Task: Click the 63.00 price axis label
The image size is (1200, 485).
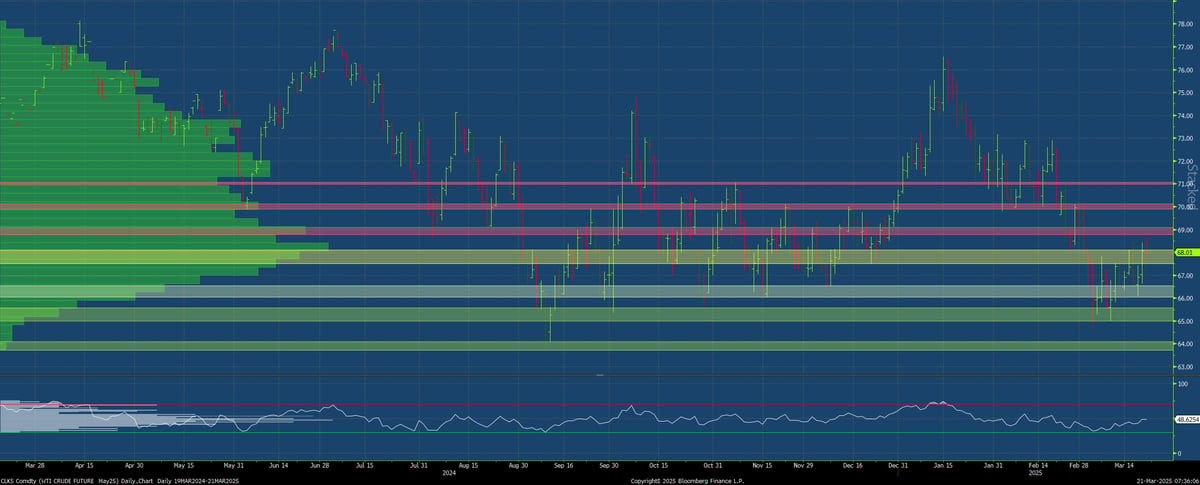Action: coord(1183,367)
